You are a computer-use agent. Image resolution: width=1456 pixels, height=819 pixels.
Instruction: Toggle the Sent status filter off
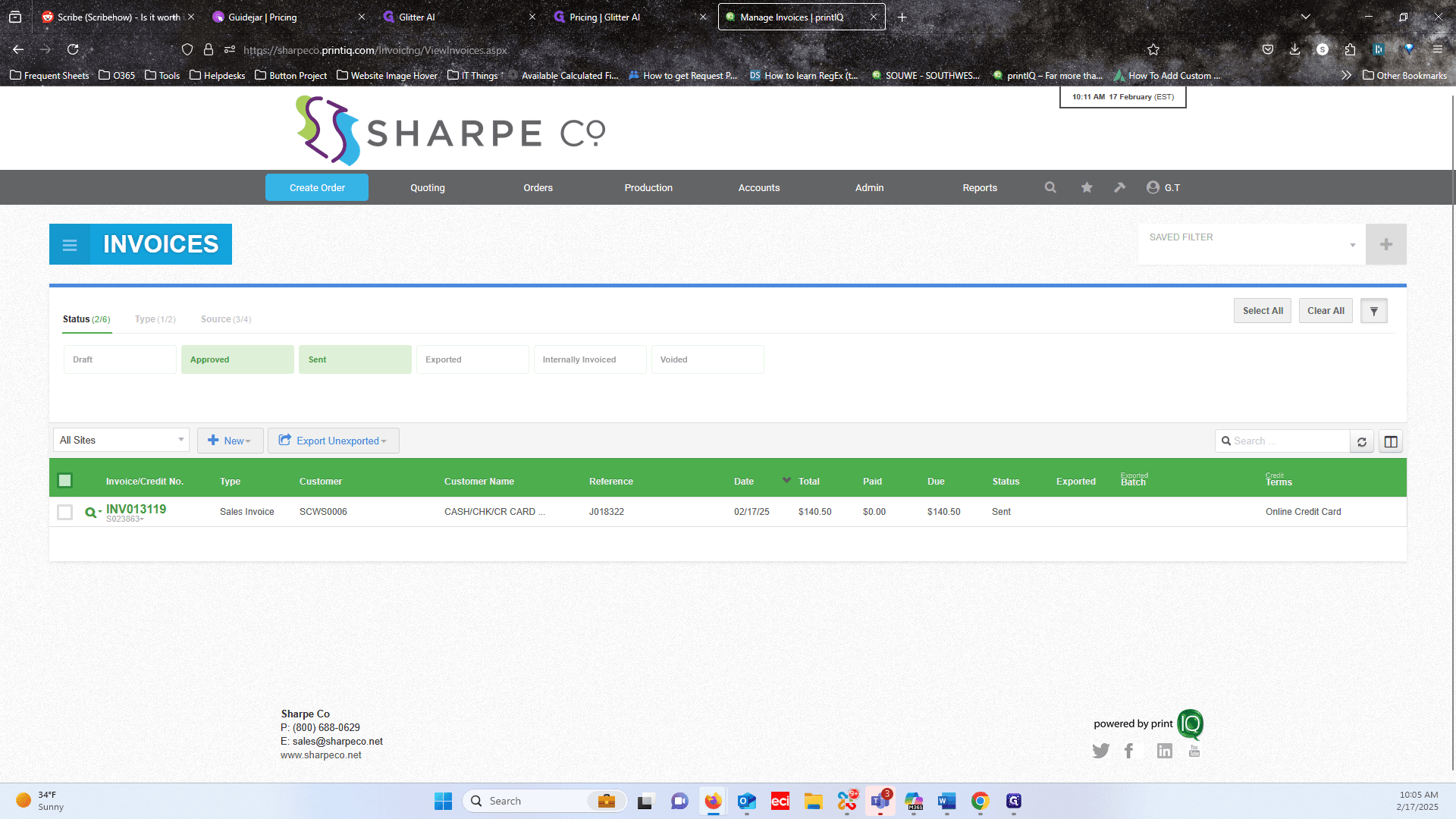coord(355,359)
